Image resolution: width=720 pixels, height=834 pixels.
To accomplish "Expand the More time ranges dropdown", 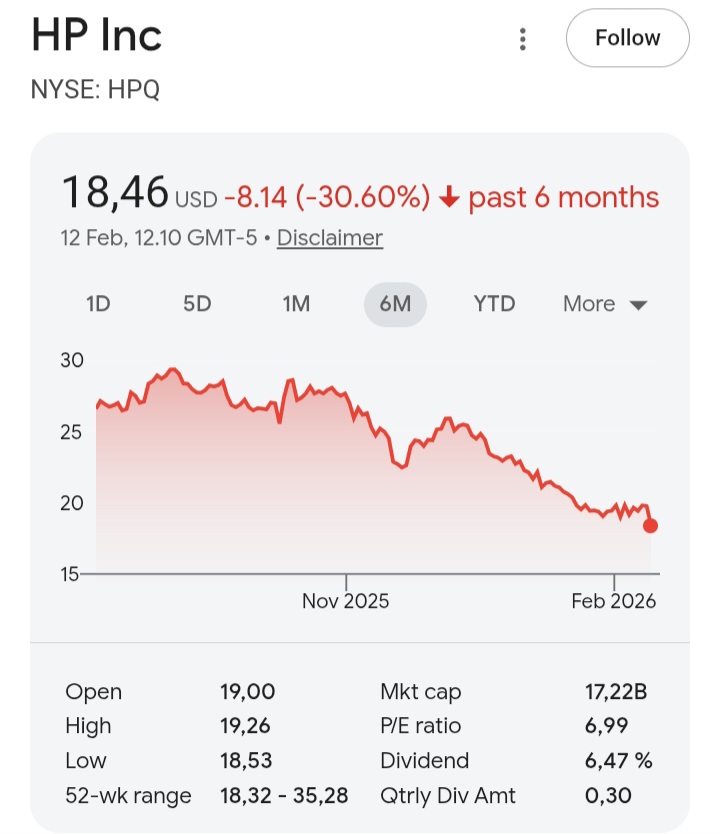I will (604, 304).
